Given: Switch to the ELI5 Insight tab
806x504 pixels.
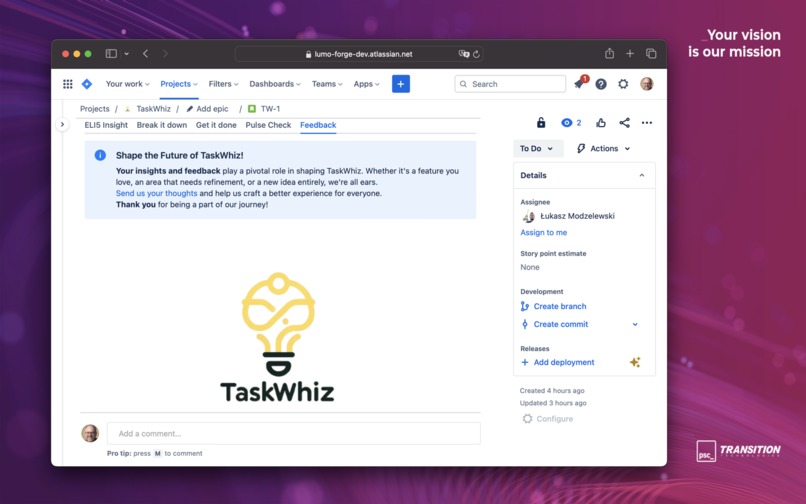Looking at the screenshot, I should (106, 125).
